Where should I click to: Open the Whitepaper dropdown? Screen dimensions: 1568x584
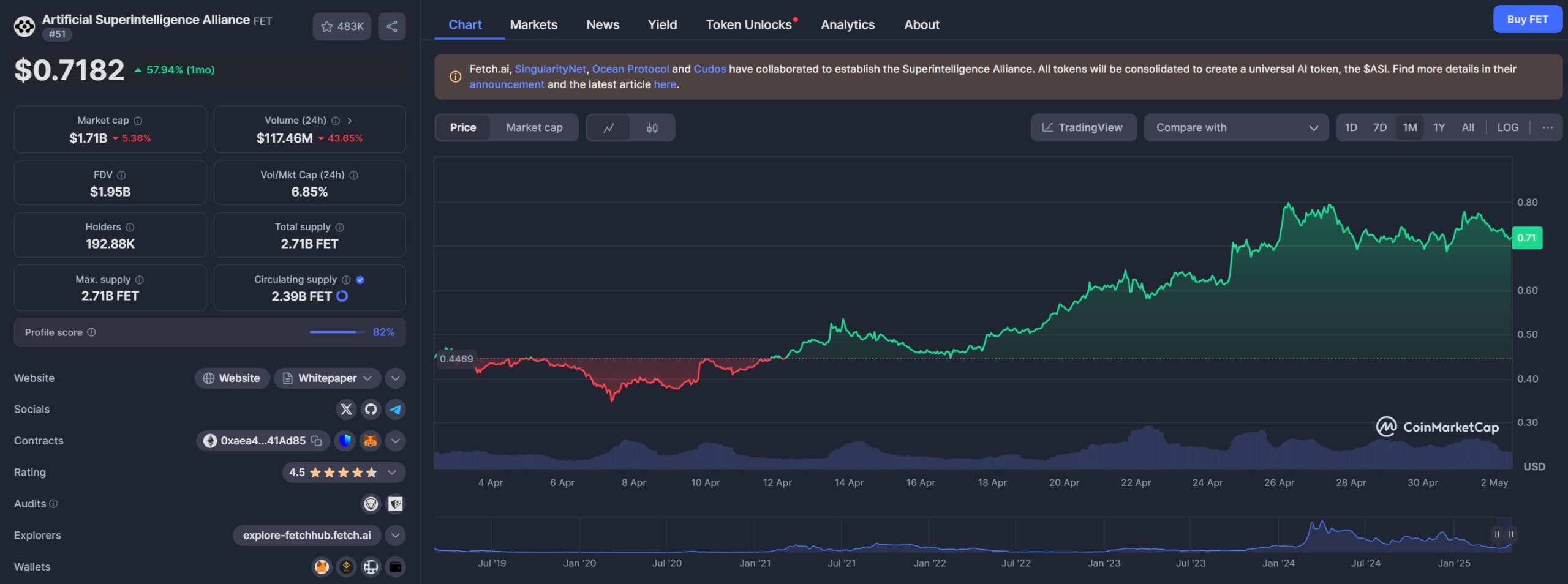327,378
